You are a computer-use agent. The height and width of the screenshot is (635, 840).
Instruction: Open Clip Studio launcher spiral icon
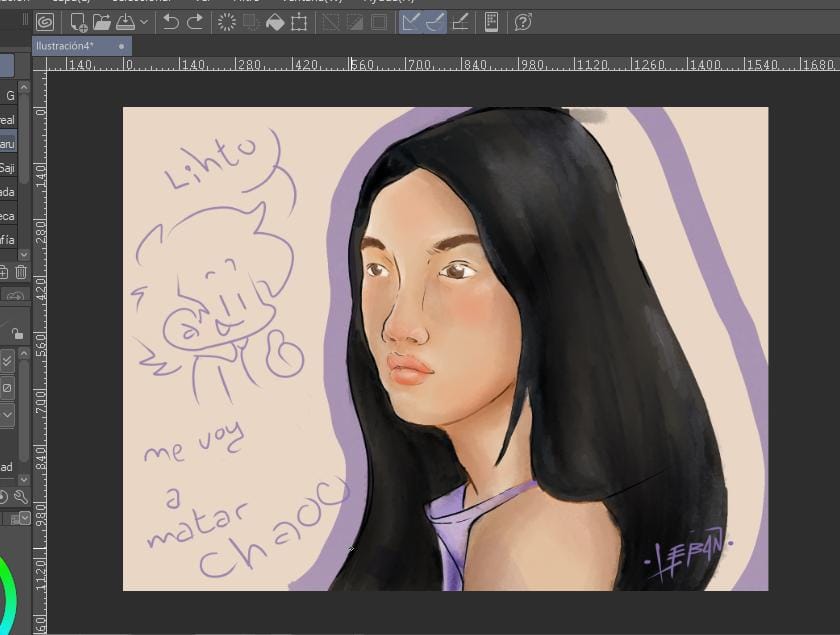click(x=45, y=23)
